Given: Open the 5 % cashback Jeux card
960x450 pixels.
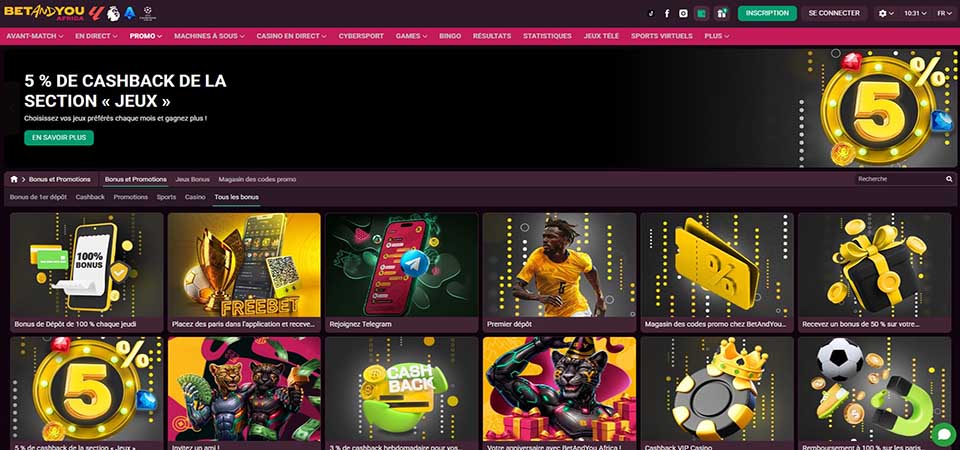Looking at the screenshot, I should [87, 393].
